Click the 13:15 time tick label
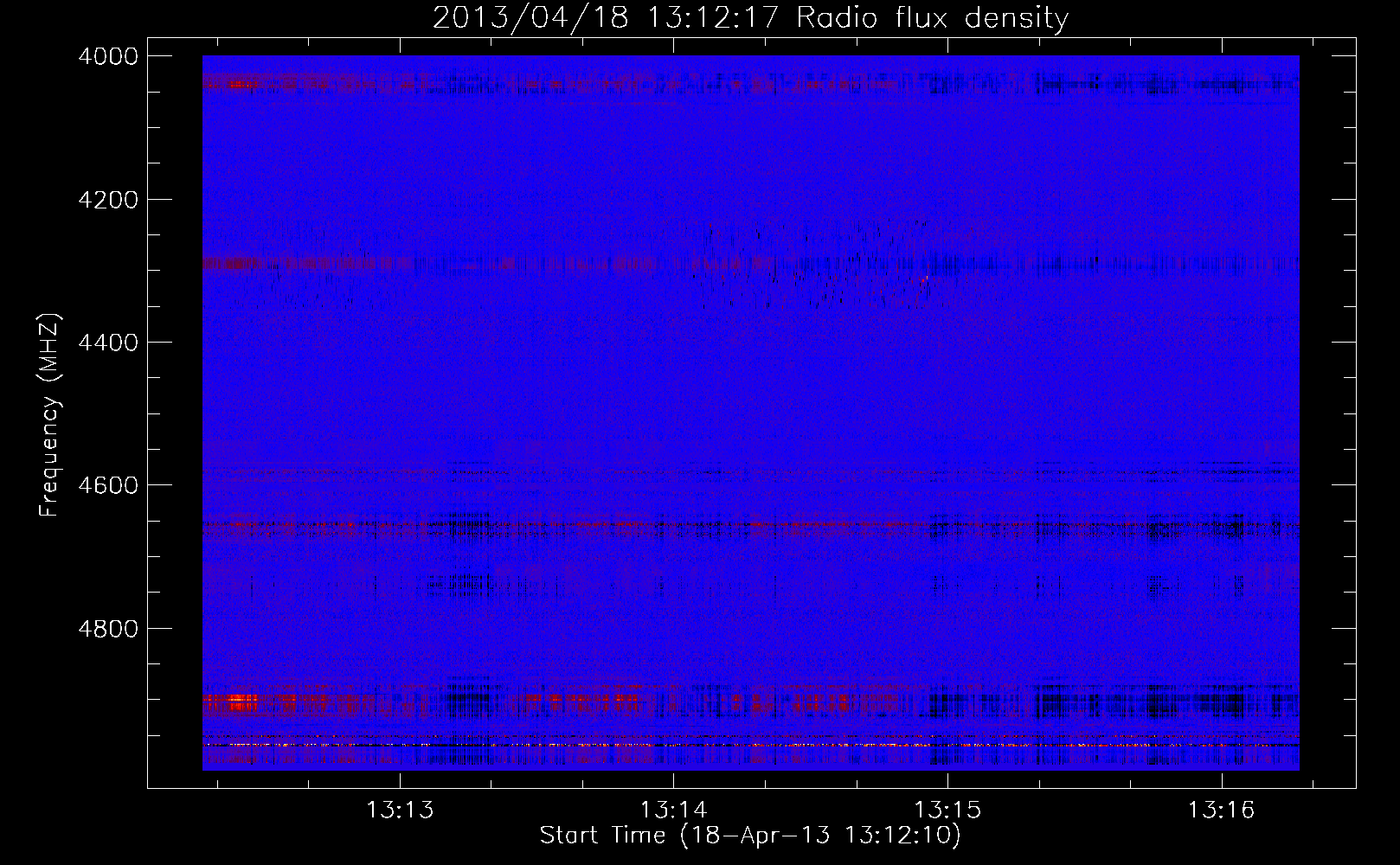 point(947,811)
